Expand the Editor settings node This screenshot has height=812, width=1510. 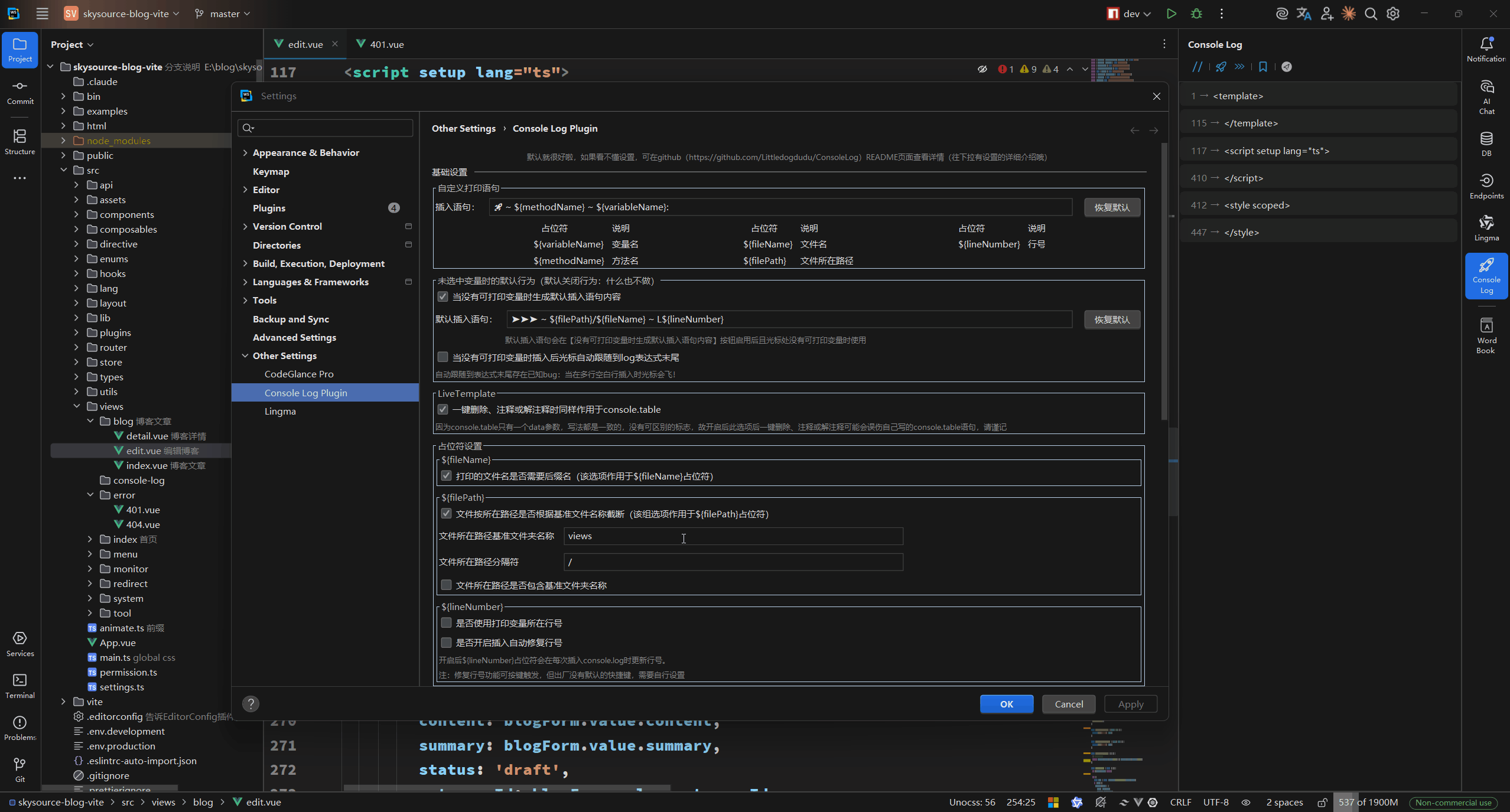pos(245,190)
